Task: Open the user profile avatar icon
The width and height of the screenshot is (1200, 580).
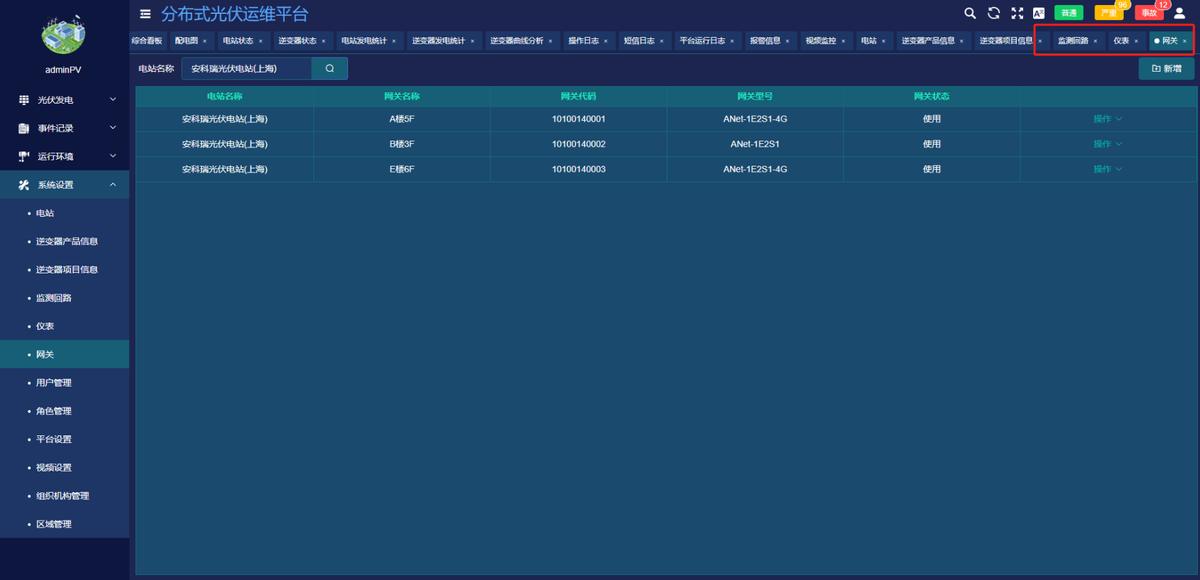Action: click(1179, 13)
